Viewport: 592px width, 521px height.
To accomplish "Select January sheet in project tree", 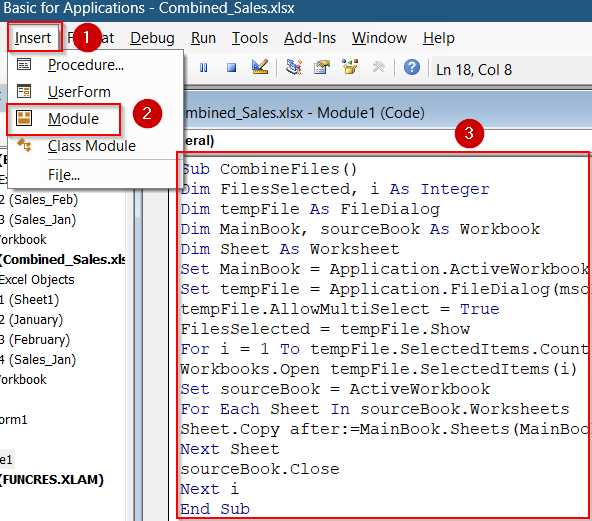I will coord(31,319).
